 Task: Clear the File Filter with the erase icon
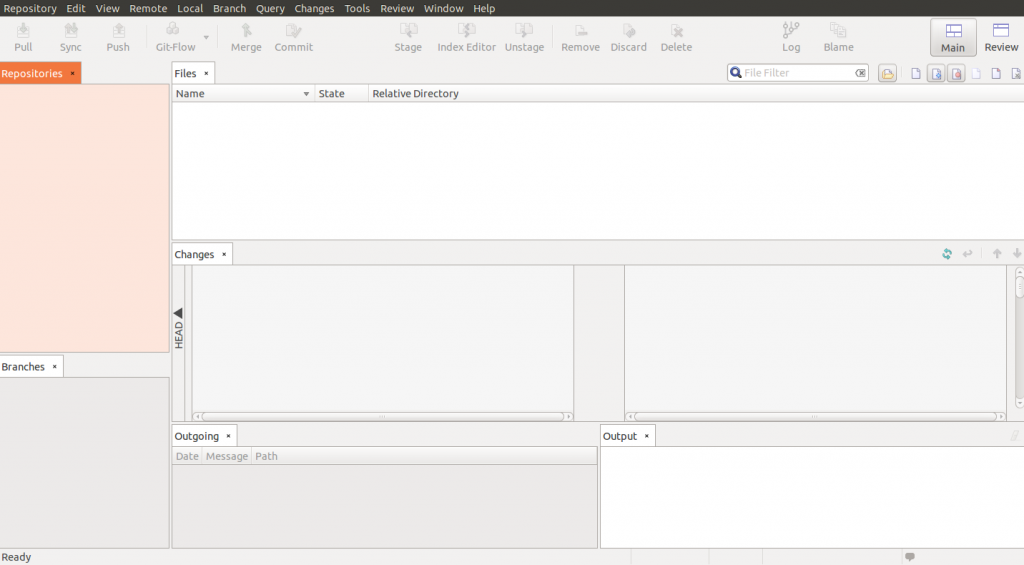[860, 73]
